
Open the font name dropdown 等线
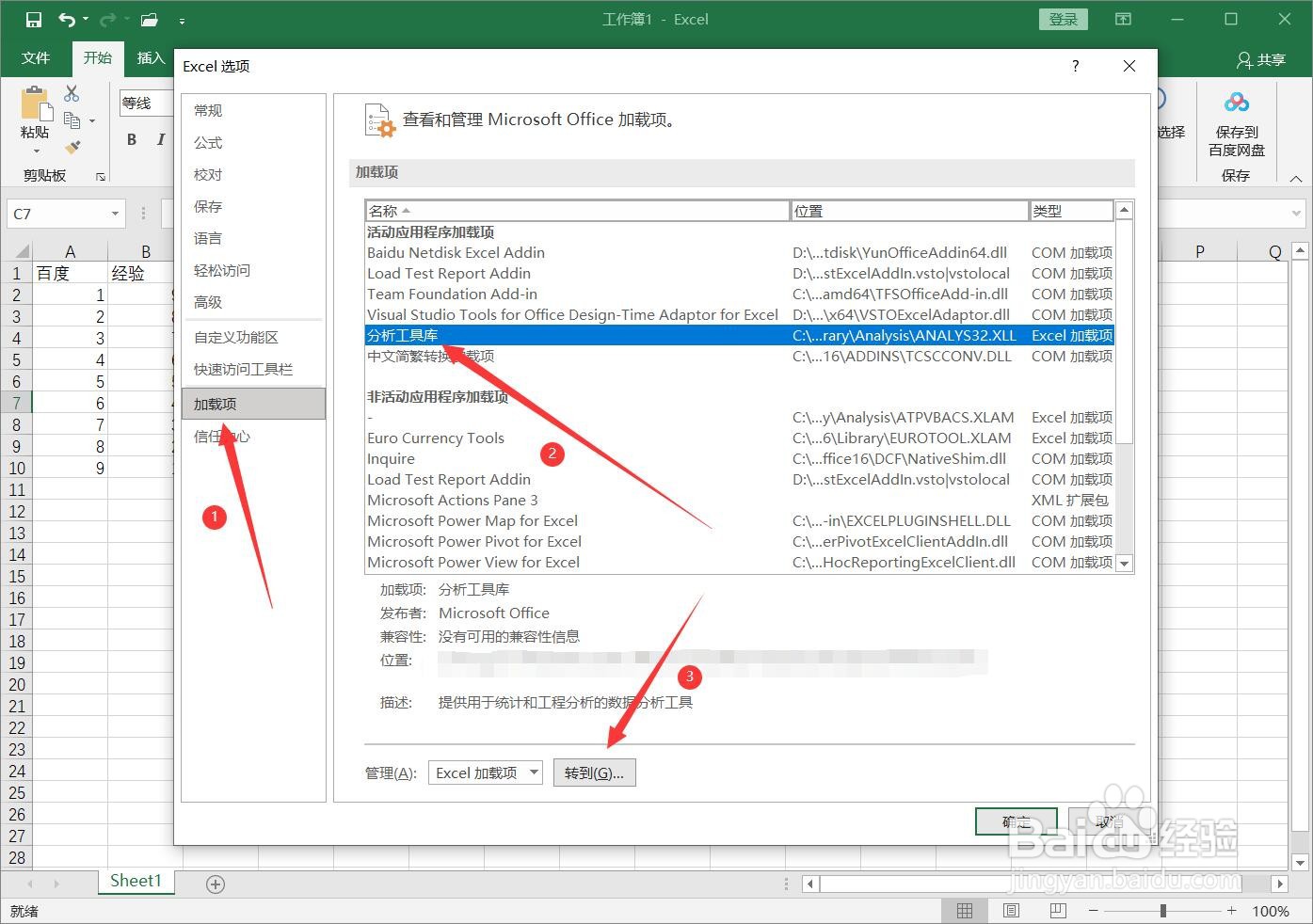point(147,104)
